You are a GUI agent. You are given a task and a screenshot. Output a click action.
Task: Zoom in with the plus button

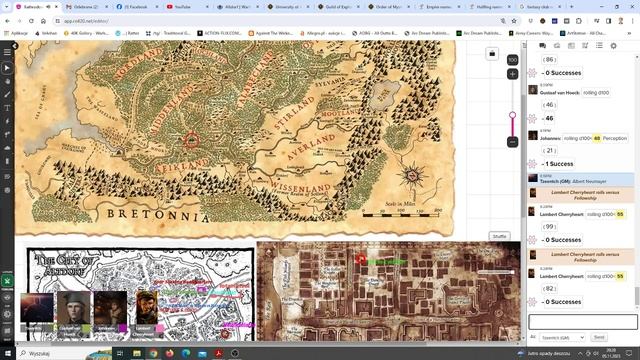[x=513, y=74]
